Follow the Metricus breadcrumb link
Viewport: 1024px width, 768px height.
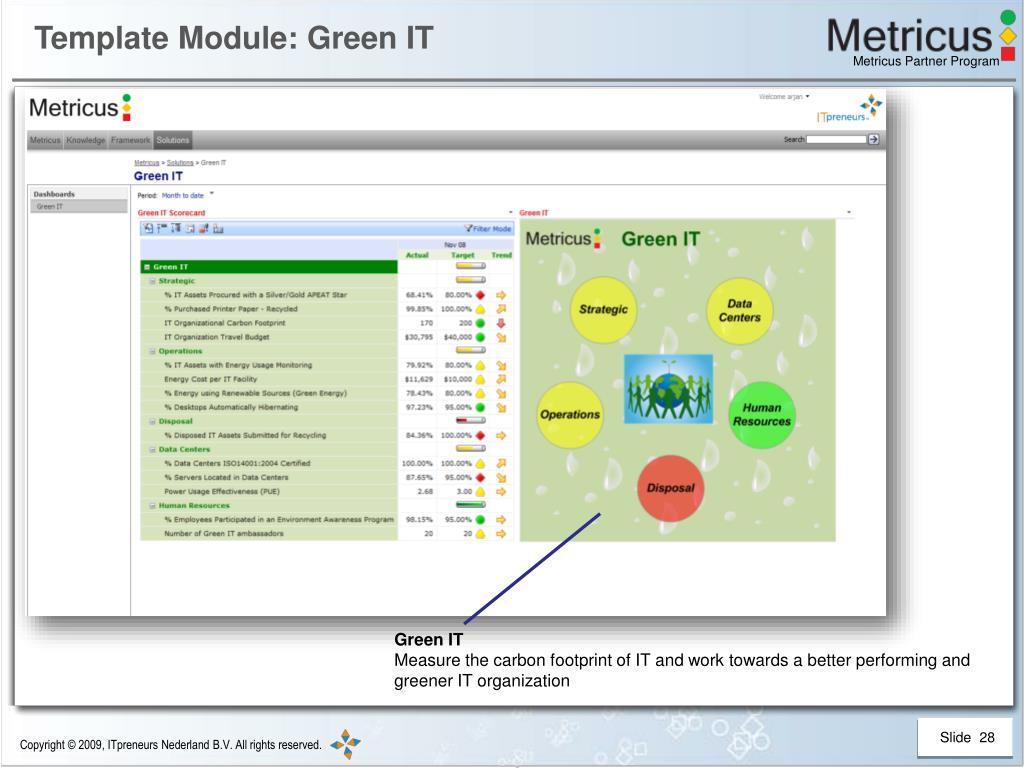(x=147, y=163)
